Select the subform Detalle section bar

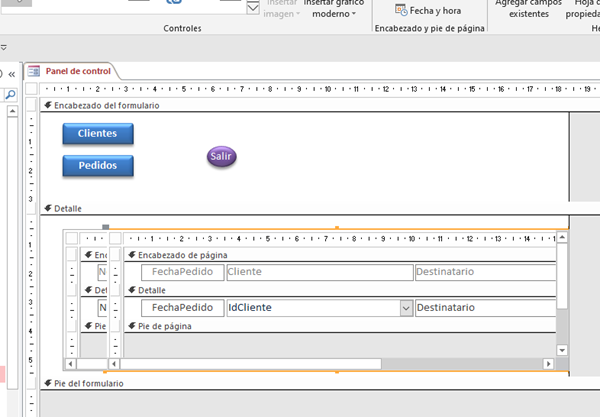[340, 290]
